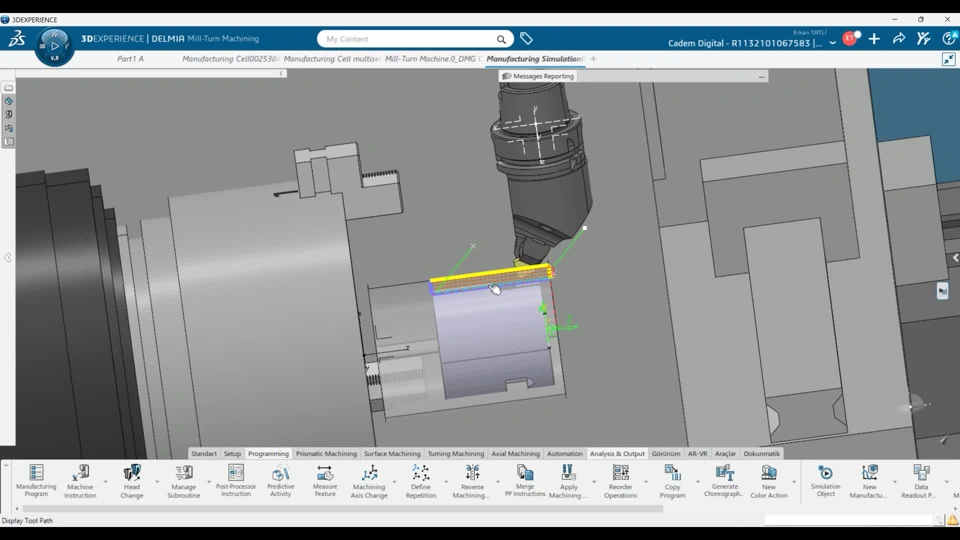Minimize the Messages Reporting panel

click(x=761, y=76)
